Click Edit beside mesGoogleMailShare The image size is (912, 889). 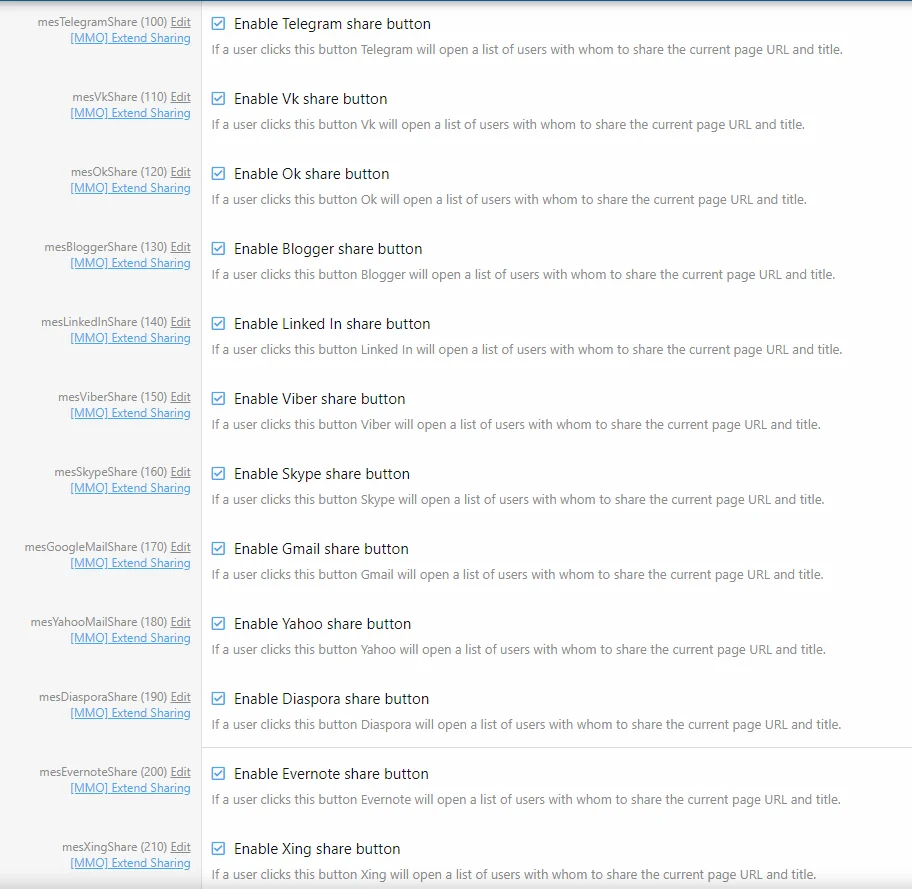(180, 547)
